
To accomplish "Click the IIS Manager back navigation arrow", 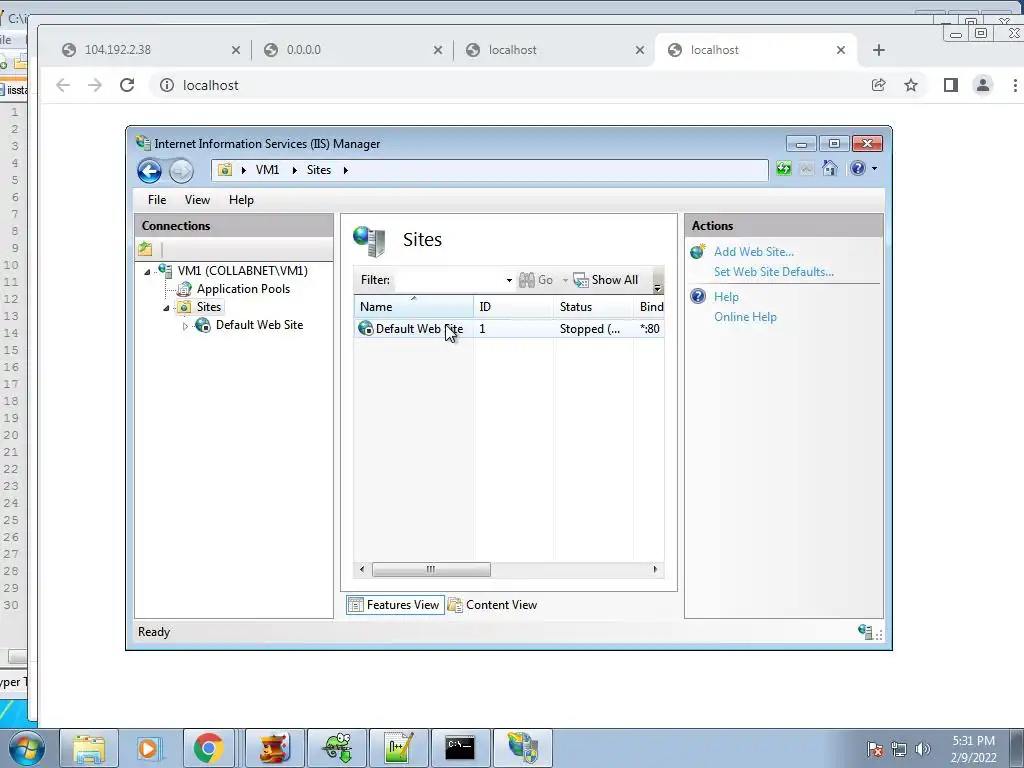I will coord(150,171).
